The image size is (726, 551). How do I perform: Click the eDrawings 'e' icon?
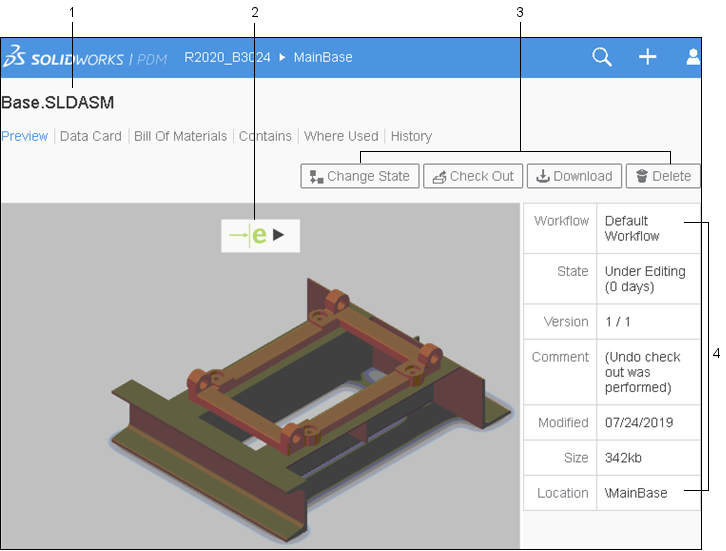(258, 236)
